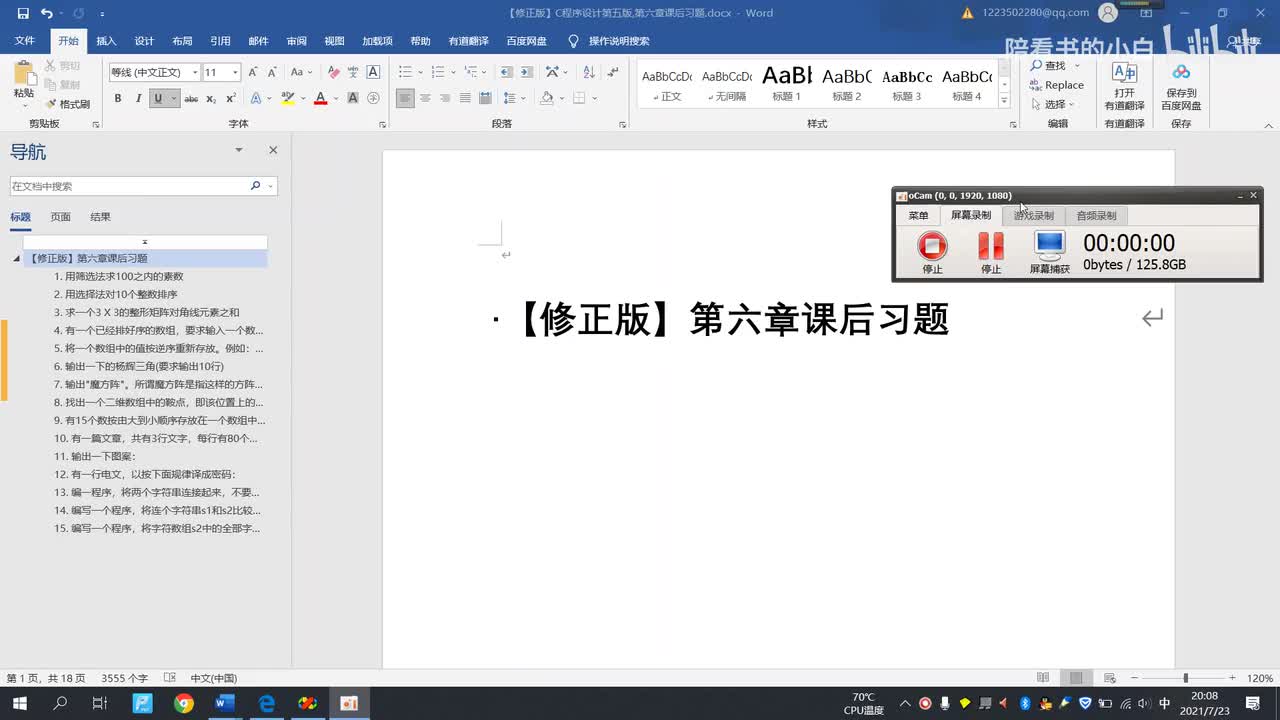This screenshot has width=1280, height=720.
Task: Click the Replace button
Action: 1057,85
